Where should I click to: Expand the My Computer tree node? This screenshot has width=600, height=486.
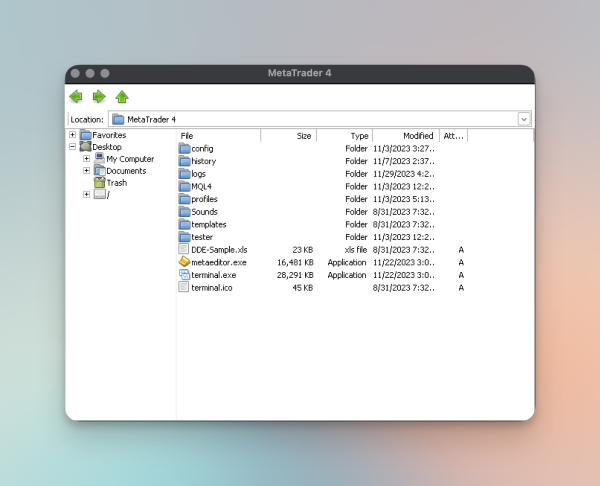tap(86, 158)
